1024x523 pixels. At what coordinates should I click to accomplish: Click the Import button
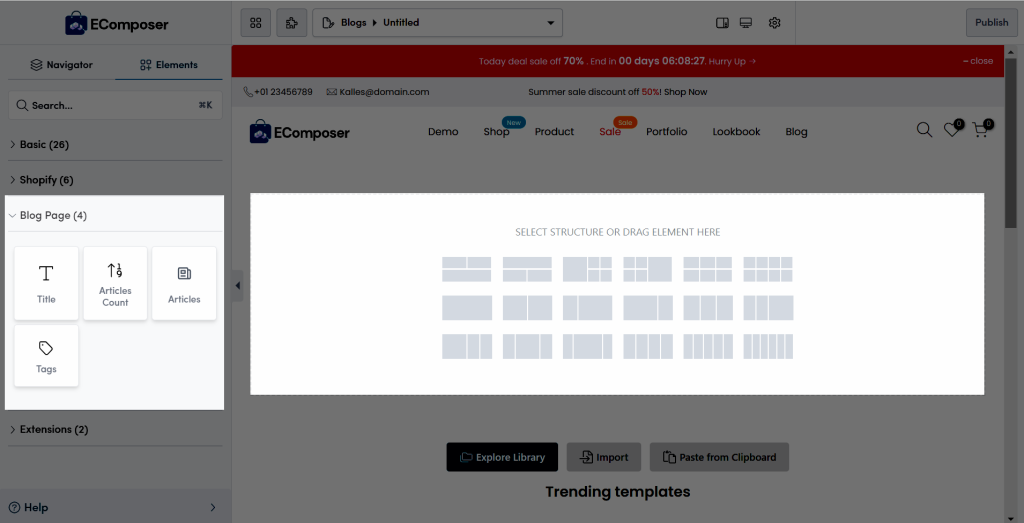point(603,457)
